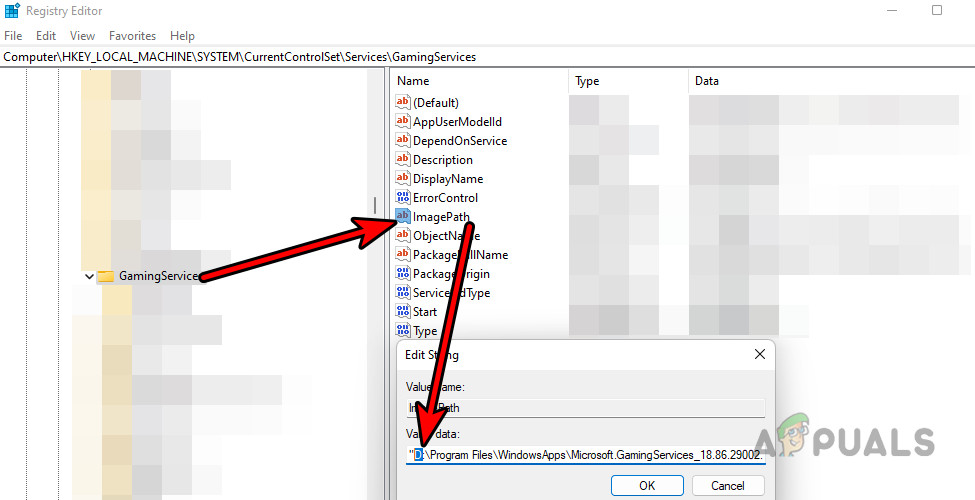
Task: Click the GamingServices folder icon
Action: pos(106,276)
